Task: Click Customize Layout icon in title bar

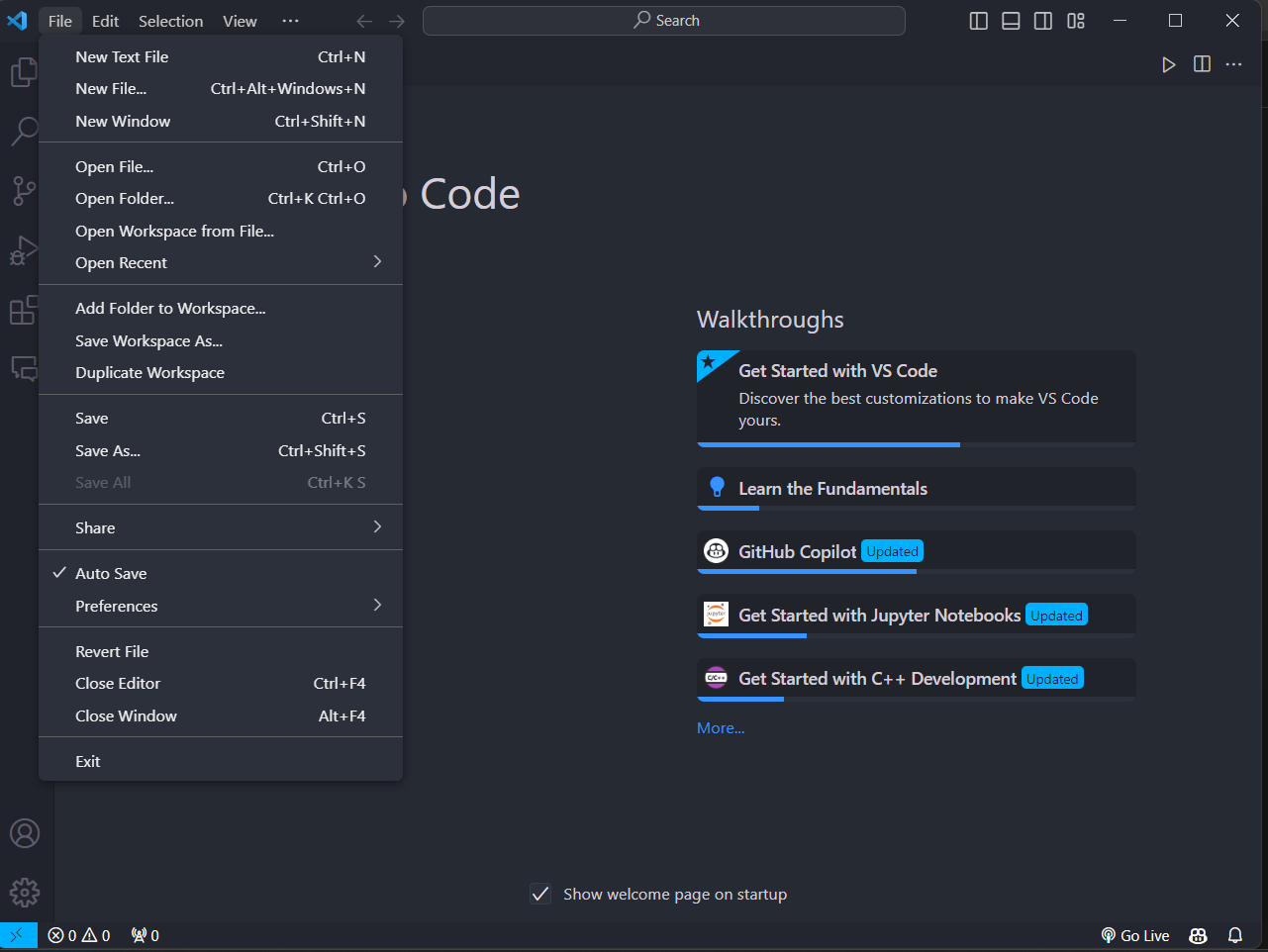Action: click(1076, 21)
